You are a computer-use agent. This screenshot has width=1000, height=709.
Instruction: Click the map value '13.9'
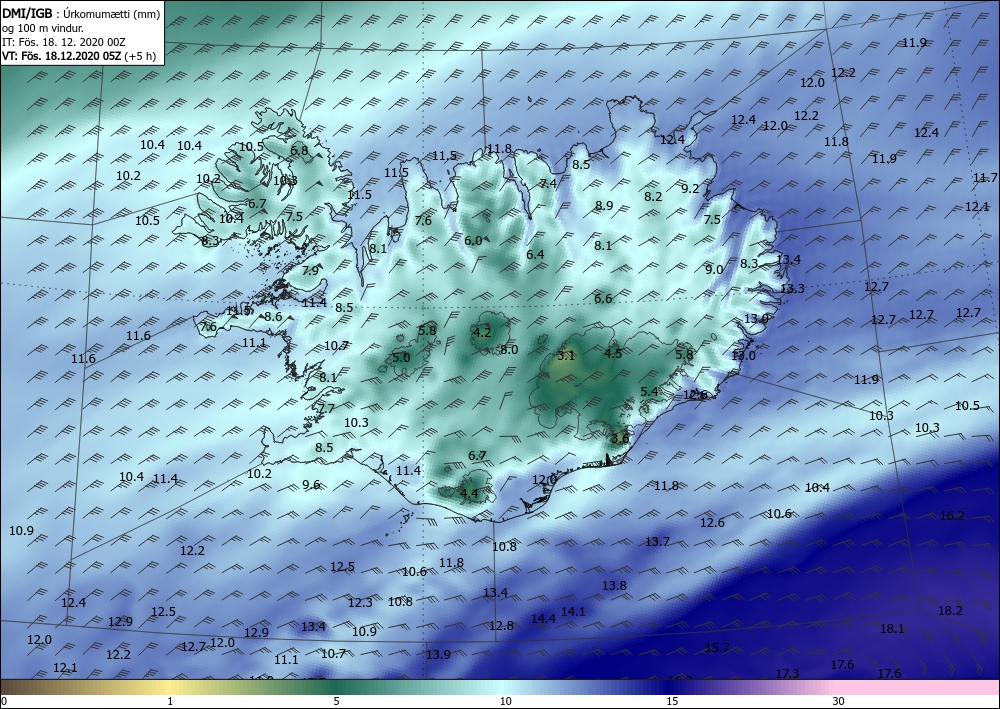coord(438,654)
